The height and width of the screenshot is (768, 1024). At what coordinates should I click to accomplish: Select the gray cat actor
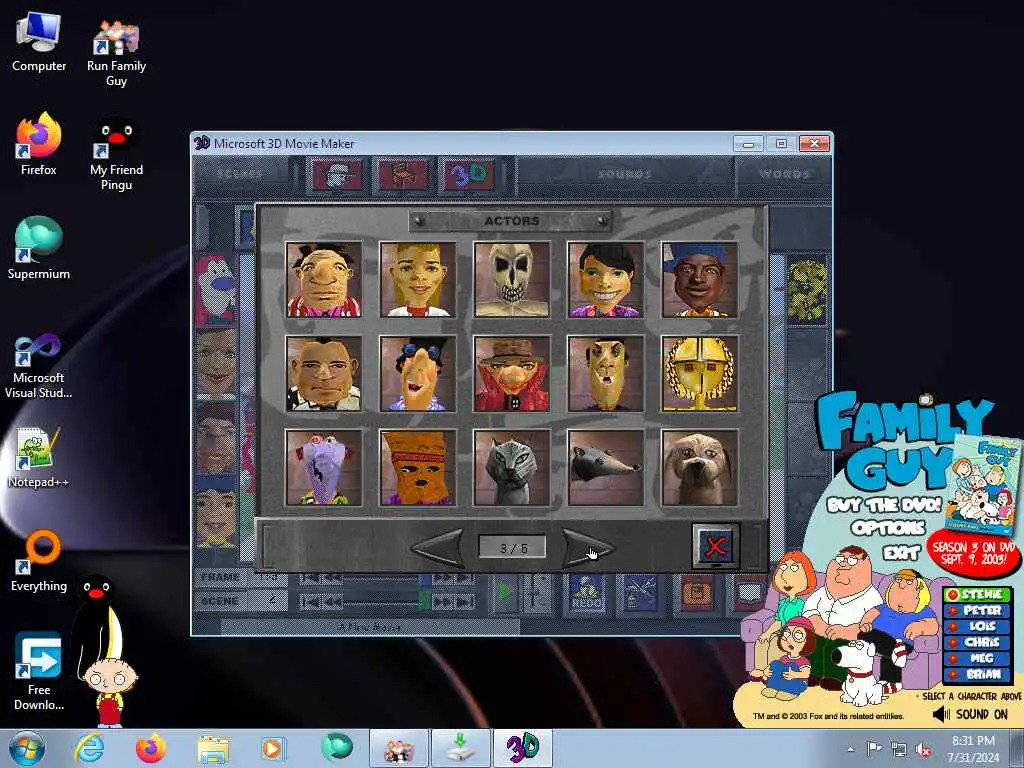pos(512,468)
